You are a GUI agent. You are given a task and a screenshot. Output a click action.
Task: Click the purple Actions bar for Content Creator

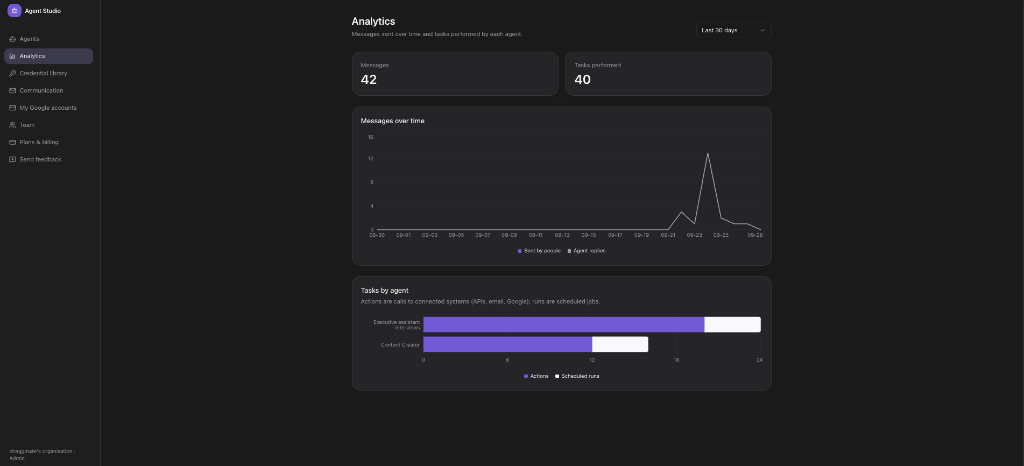point(507,345)
